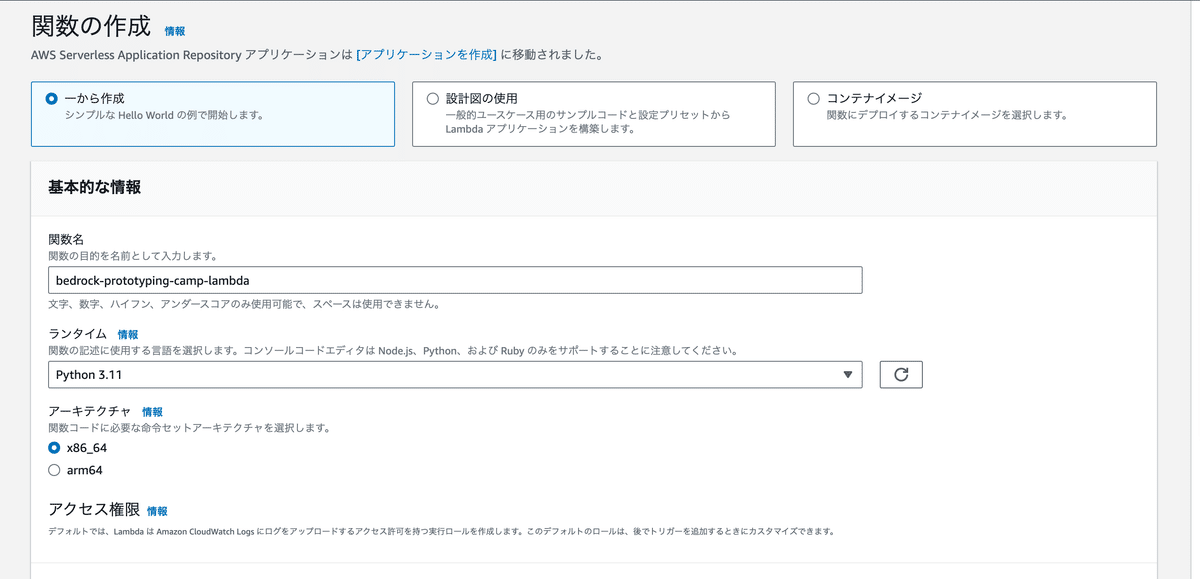Click the 設計図の使用 card area

(595, 114)
